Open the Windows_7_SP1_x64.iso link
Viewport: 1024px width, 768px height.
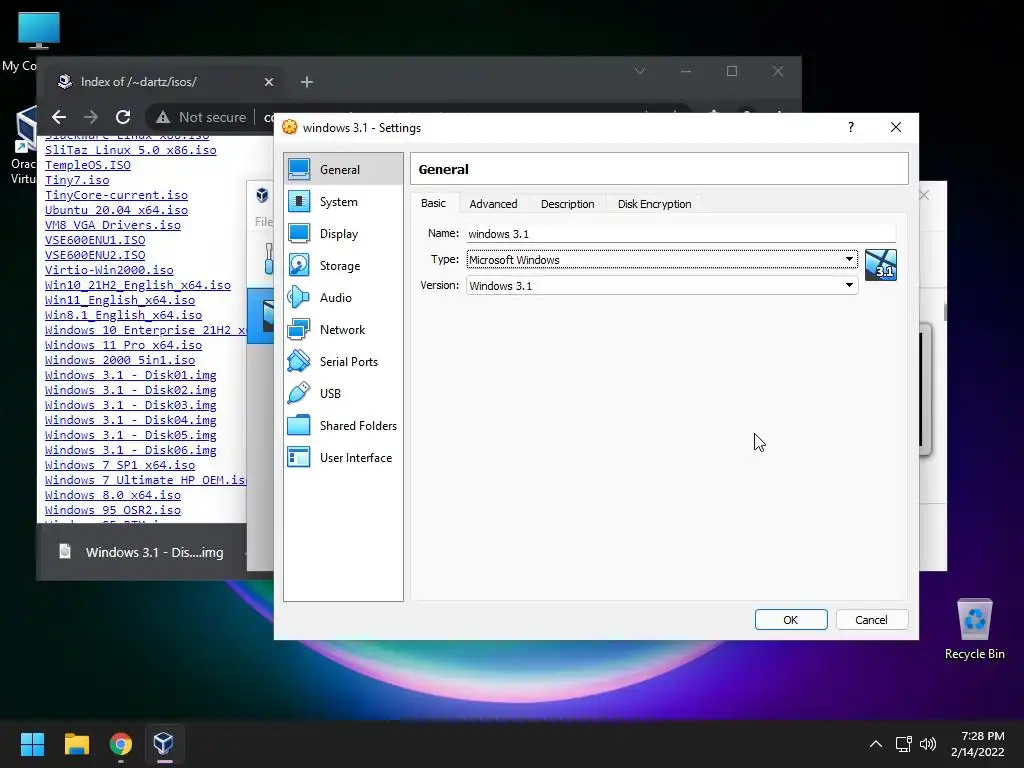pyautogui.click(x=120, y=466)
